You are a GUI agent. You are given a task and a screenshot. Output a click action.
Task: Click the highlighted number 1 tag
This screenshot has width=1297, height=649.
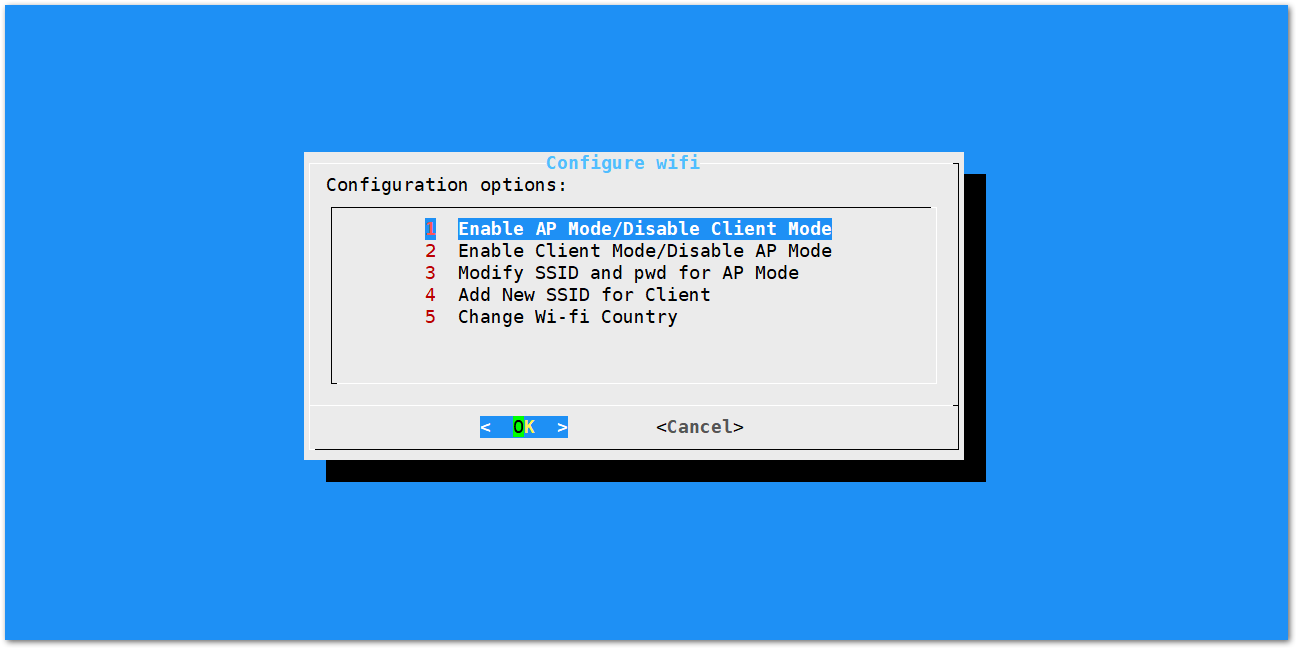pos(430,229)
